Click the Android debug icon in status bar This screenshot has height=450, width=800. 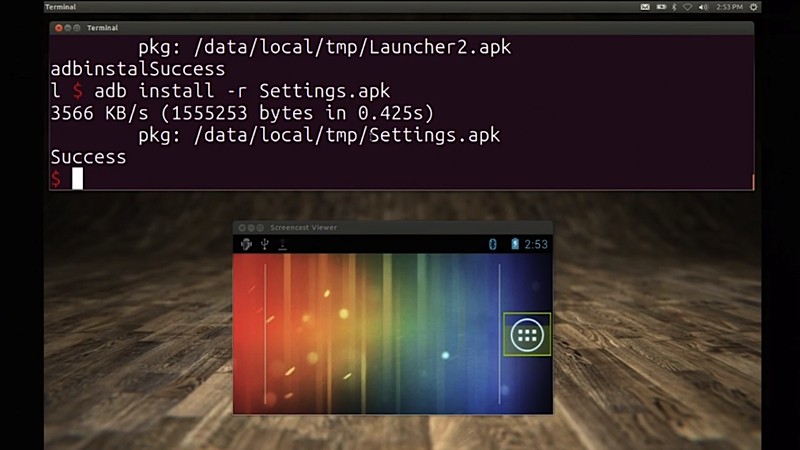coord(246,244)
